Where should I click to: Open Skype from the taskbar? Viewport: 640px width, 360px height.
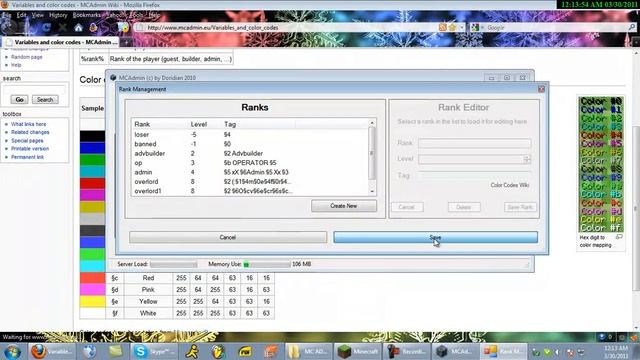[x=154, y=351]
